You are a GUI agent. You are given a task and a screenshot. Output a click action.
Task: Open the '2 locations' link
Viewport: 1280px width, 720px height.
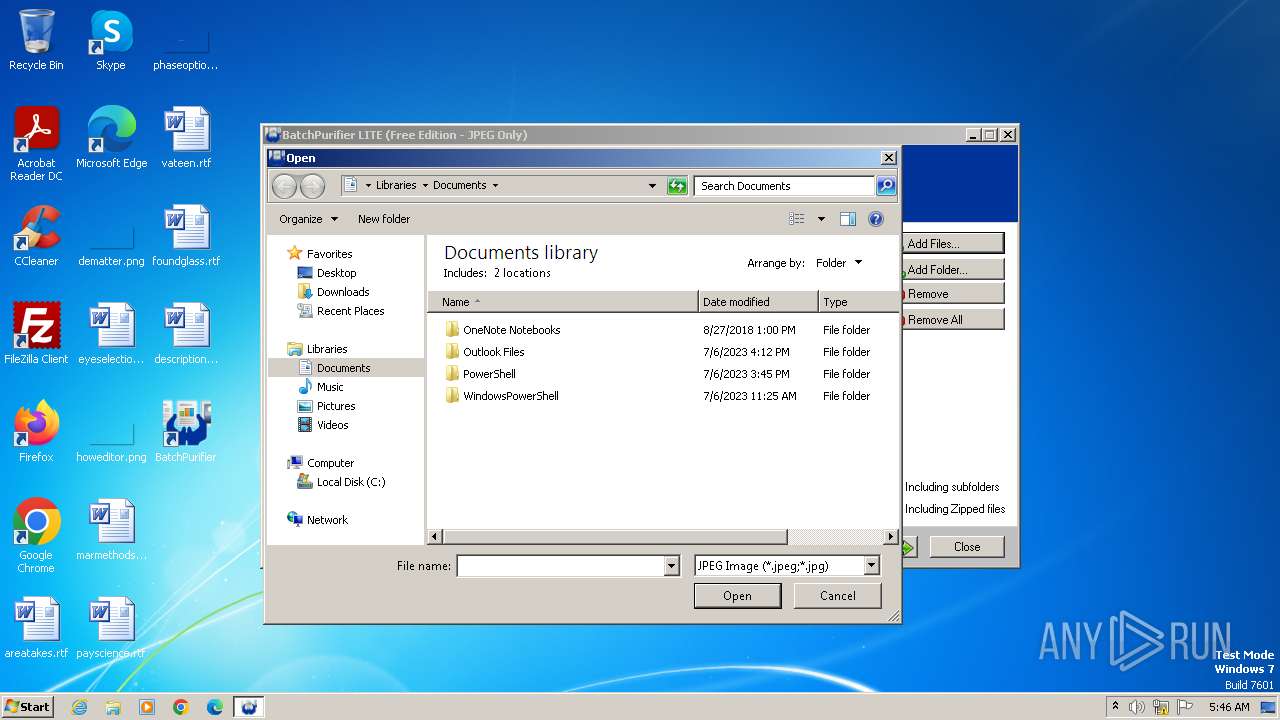tap(522, 273)
